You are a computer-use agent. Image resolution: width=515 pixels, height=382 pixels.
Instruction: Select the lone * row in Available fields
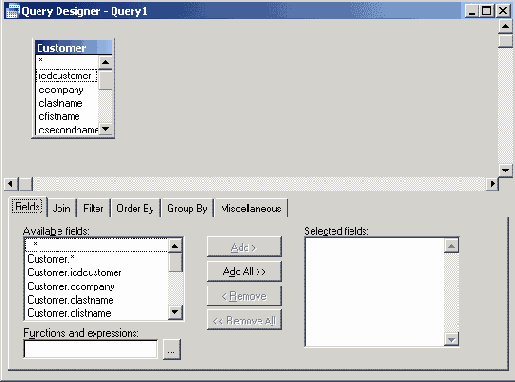point(97,245)
